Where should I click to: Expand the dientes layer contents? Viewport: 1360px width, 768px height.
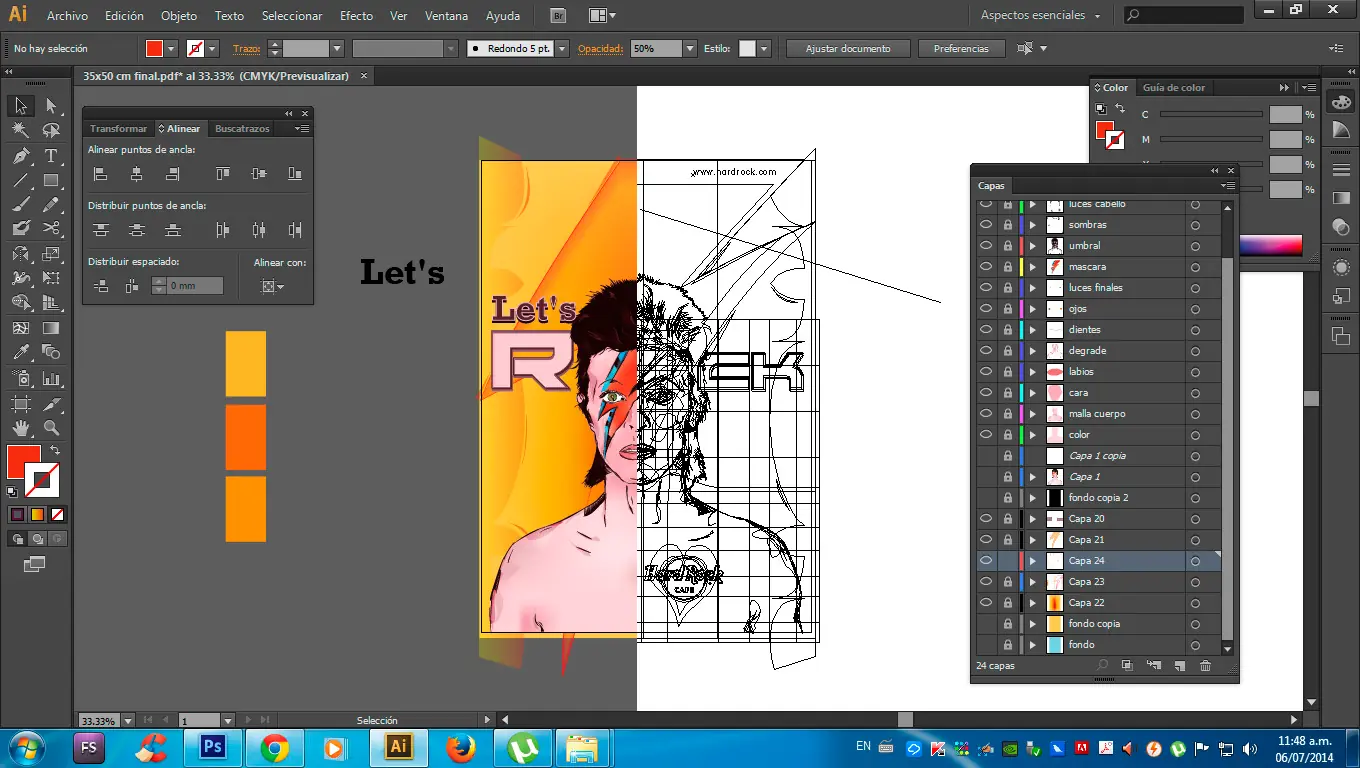click(1033, 330)
